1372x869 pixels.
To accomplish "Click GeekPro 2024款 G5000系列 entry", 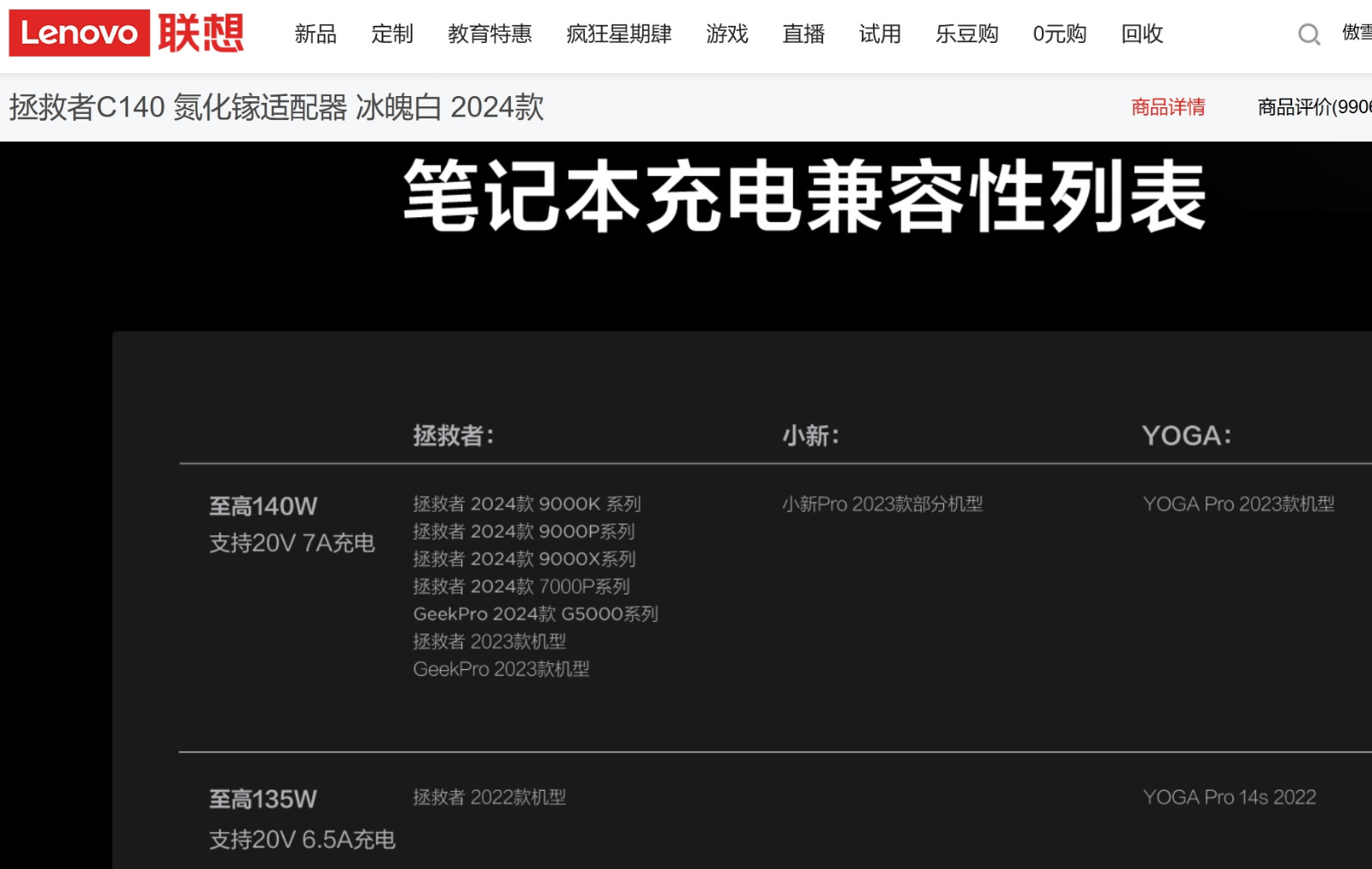I will click(x=536, y=613).
